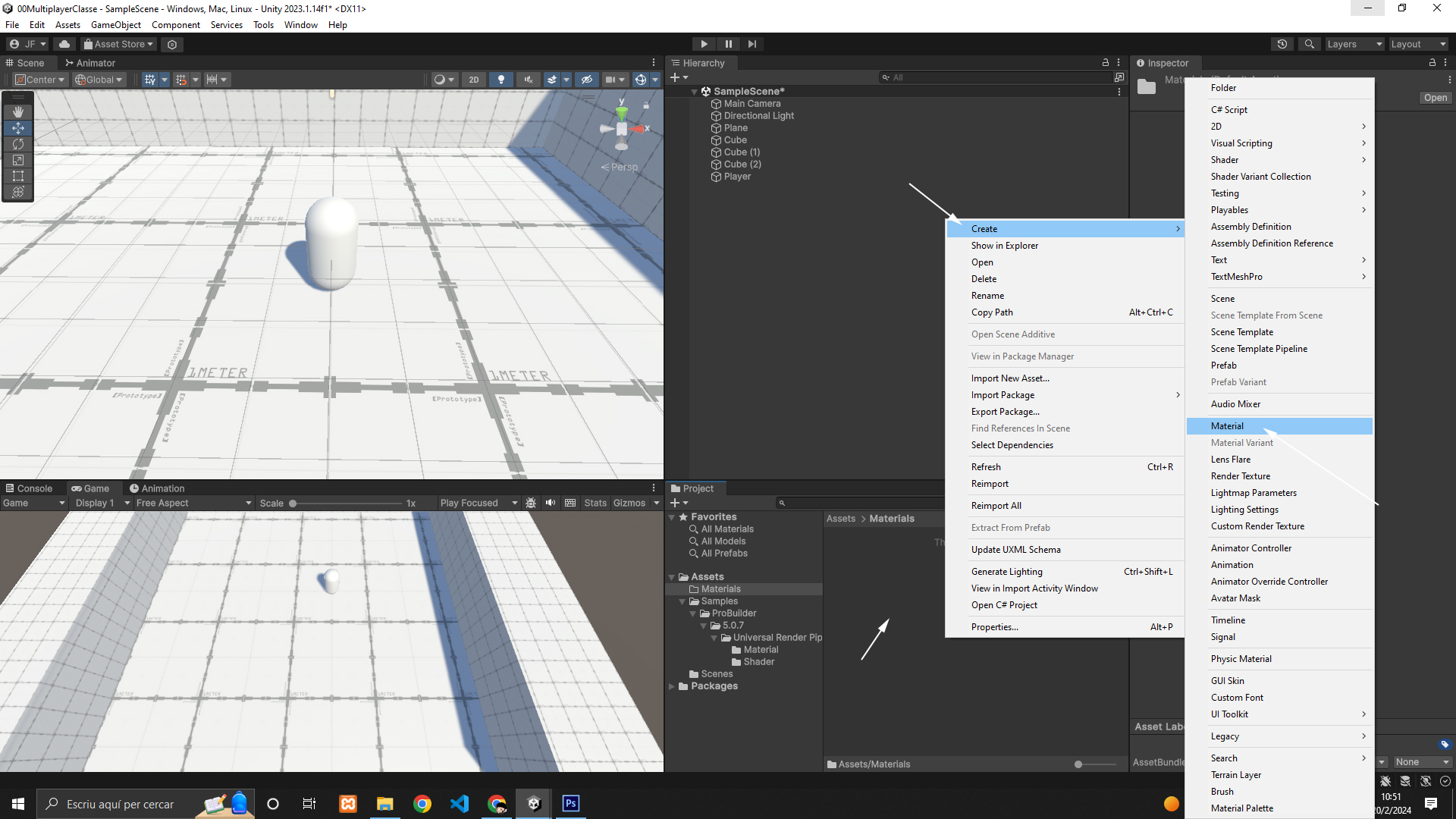Select the Player object in Hierarchy

737,177
